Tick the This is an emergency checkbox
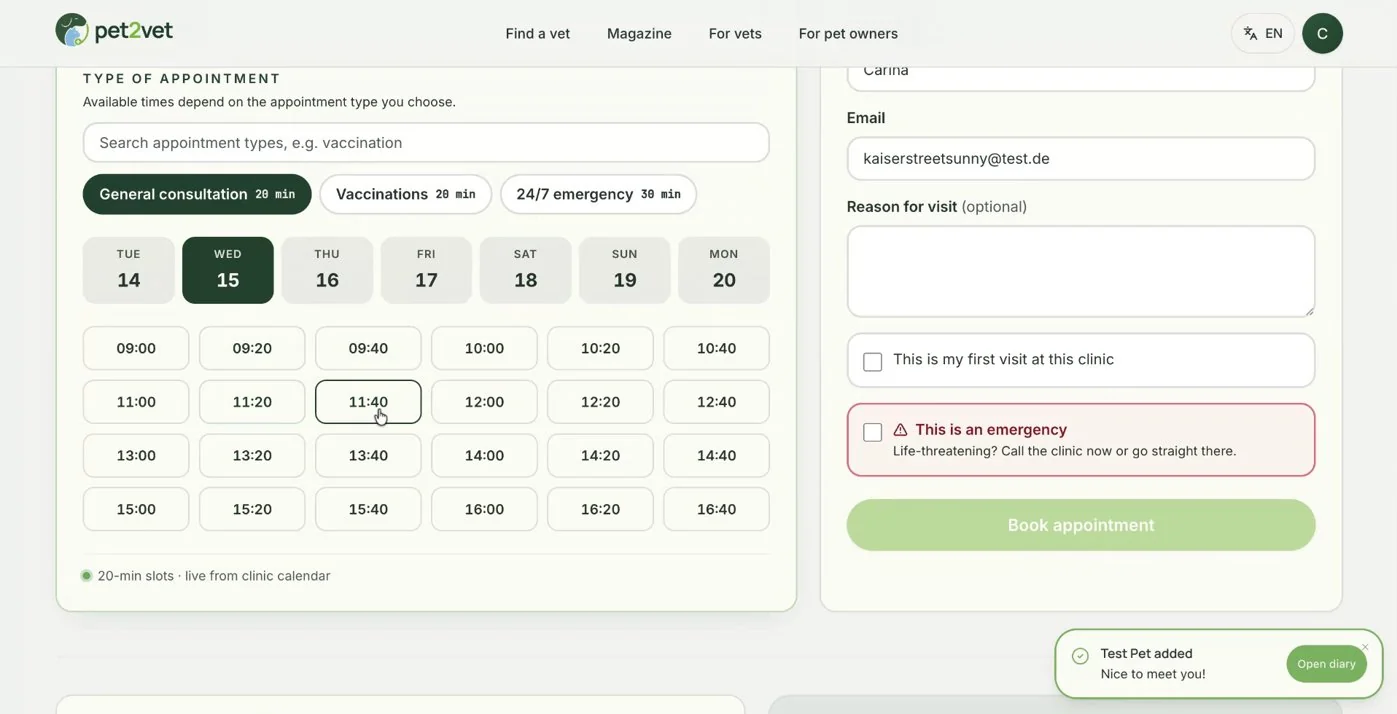The image size is (1397, 714). pos(873,432)
